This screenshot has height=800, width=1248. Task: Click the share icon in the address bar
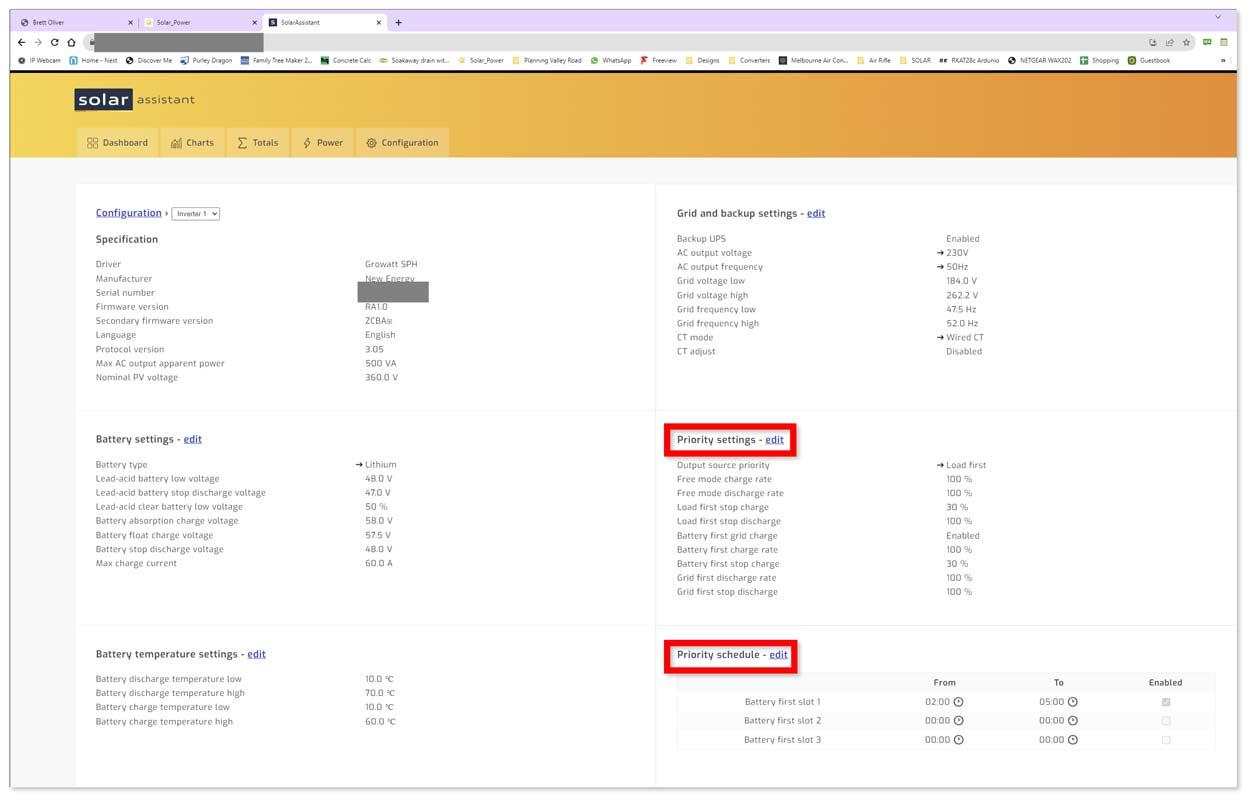[1169, 43]
